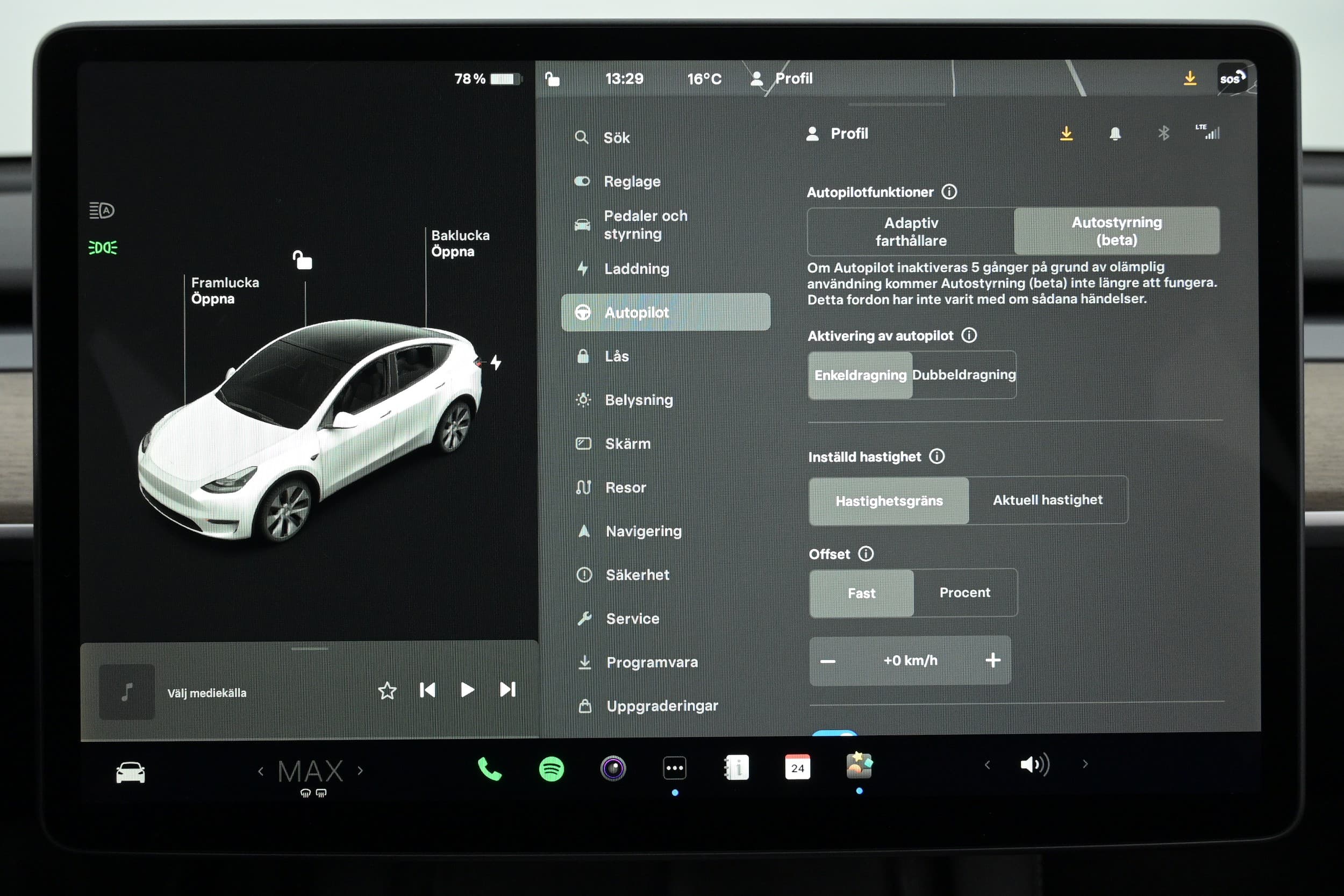This screenshot has height=896, width=1344.
Task: Select Procent offset mode
Action: click(964, 592)
